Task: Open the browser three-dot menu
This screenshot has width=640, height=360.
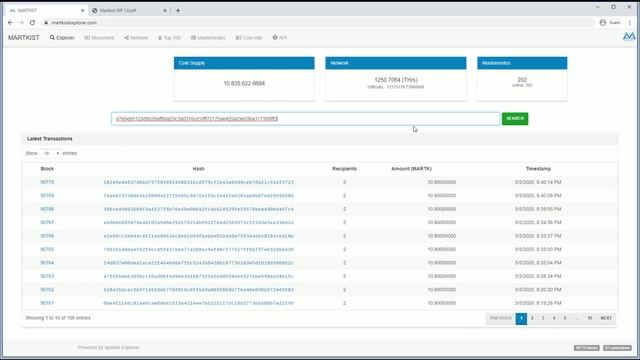Action: pos(630,22)
